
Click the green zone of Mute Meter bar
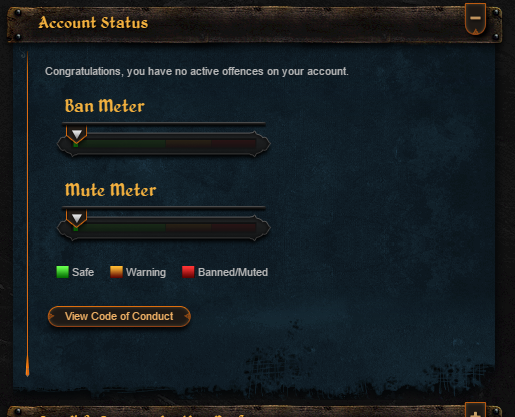click(x=120, y=228)
